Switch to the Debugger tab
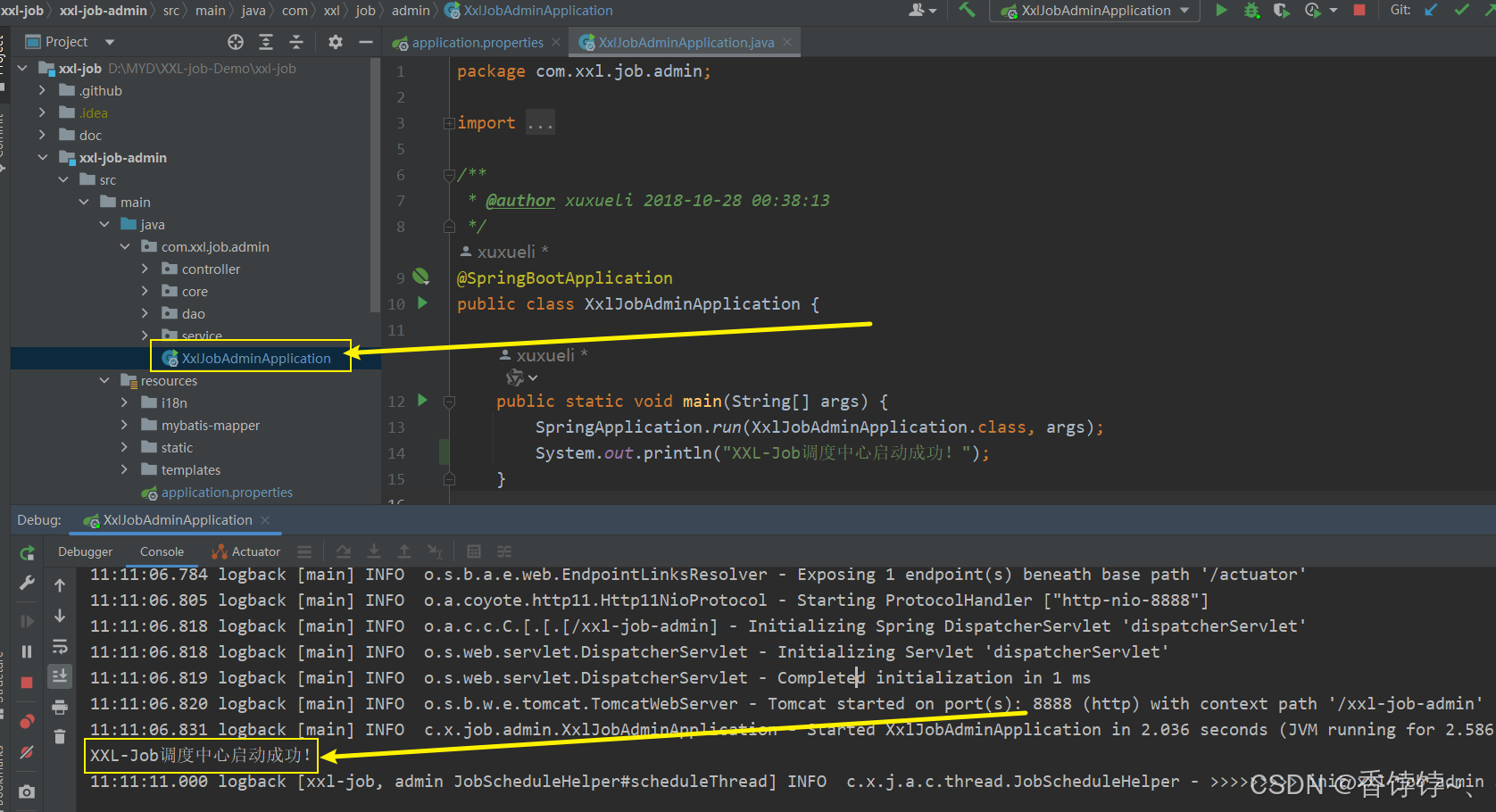The height and width of the screenshot is (812, 1496). (86, 552)
